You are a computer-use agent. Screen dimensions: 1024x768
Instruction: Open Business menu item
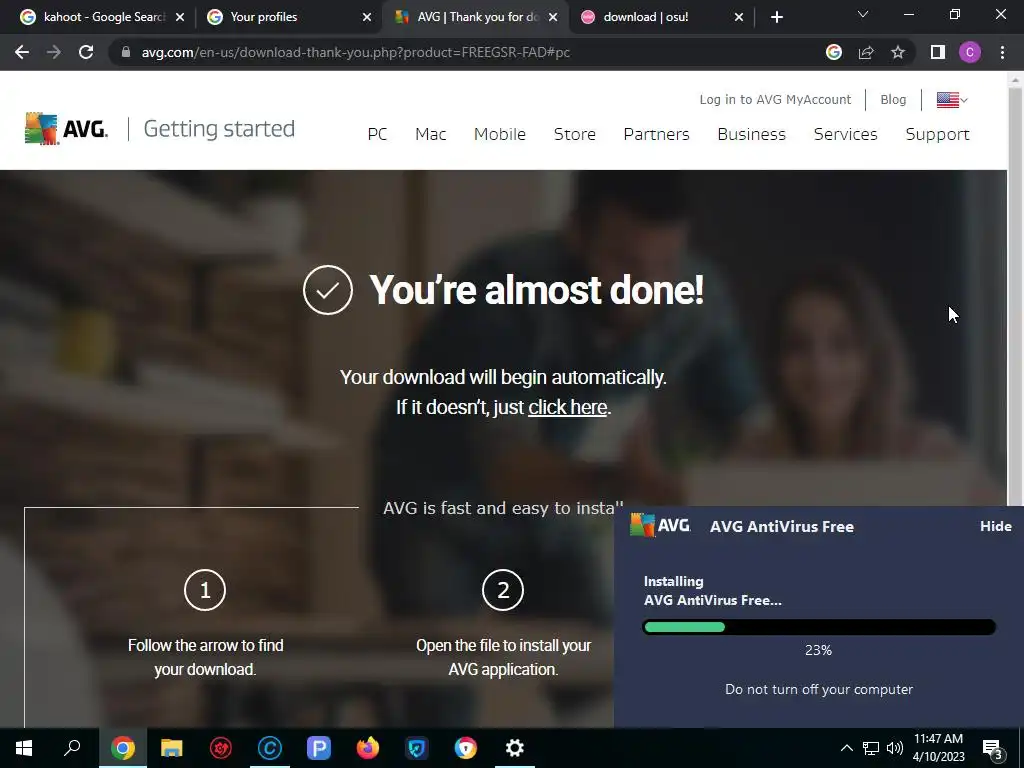752,134
